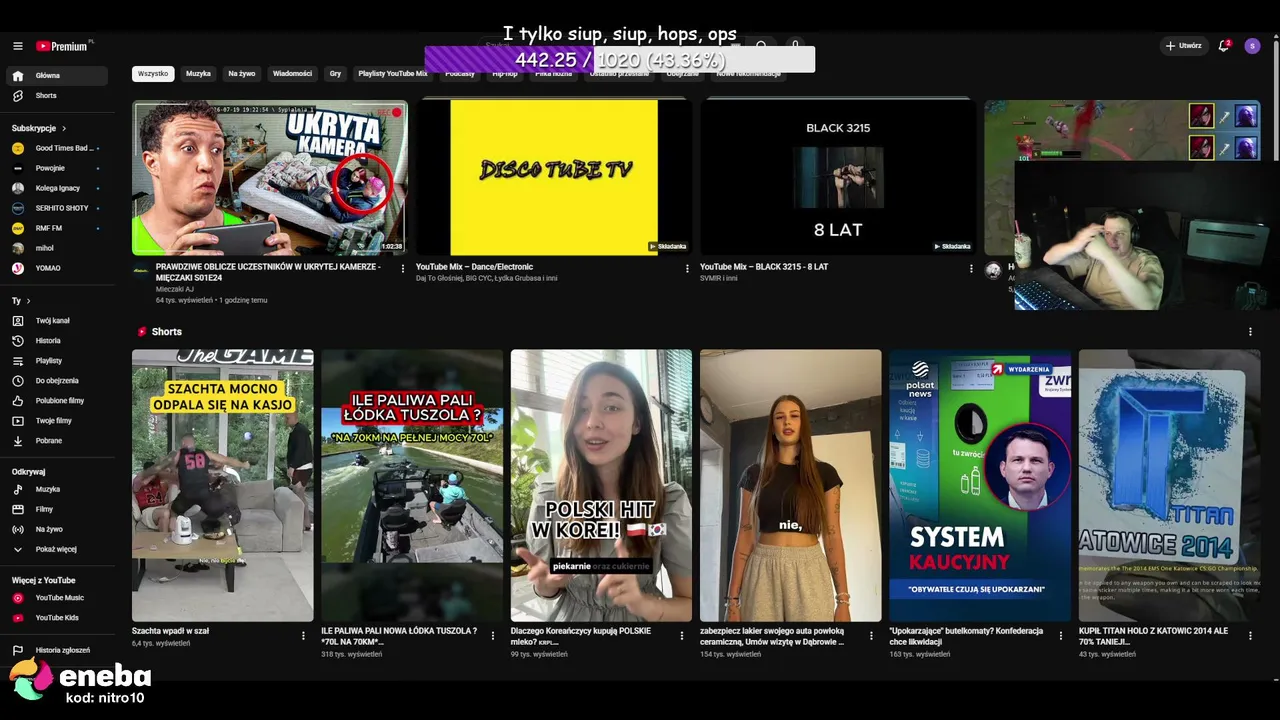This screenshot has height=720, width=1280.
Task: Open Good Times Bad channel subscription
Action: click(x=58, y=148)
